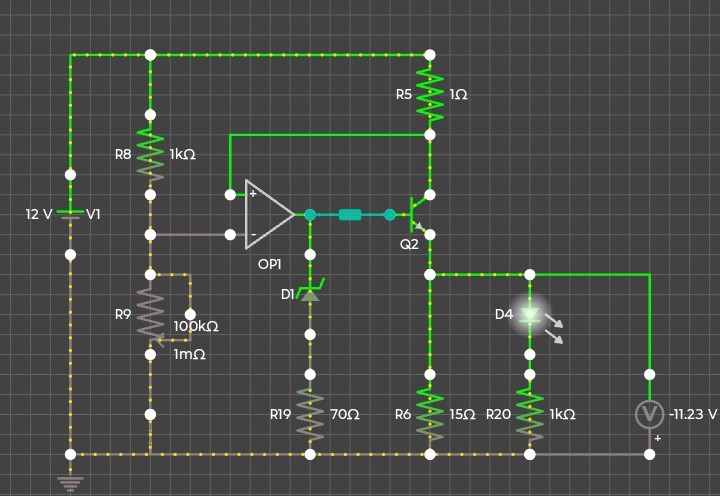The width and height of the screenshot is (720, 496).
Task: Click the R6 label text
Action: pyautogui.click(x=403, y=414)
